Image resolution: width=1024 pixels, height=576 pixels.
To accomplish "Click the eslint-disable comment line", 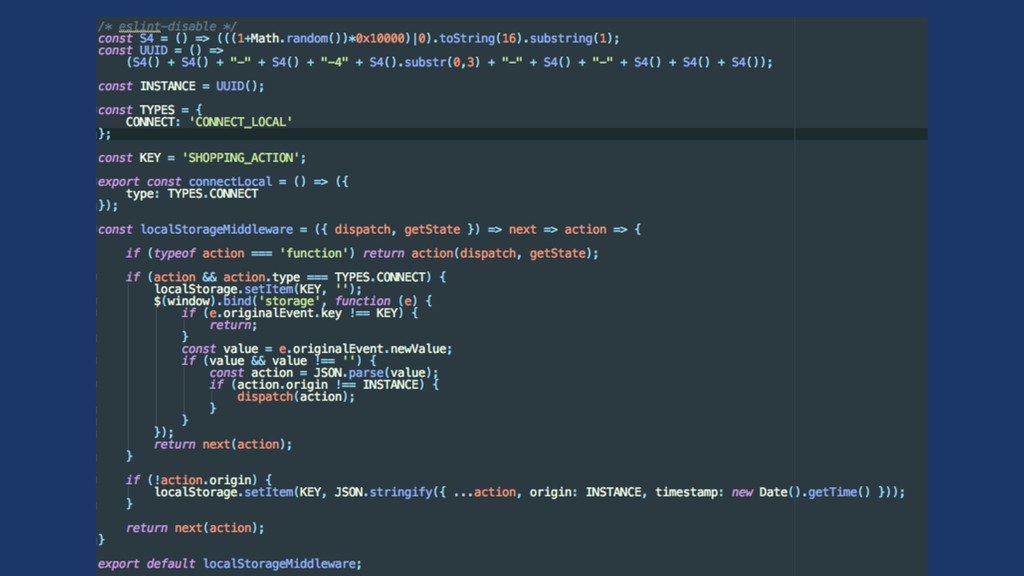I will 167,26.
